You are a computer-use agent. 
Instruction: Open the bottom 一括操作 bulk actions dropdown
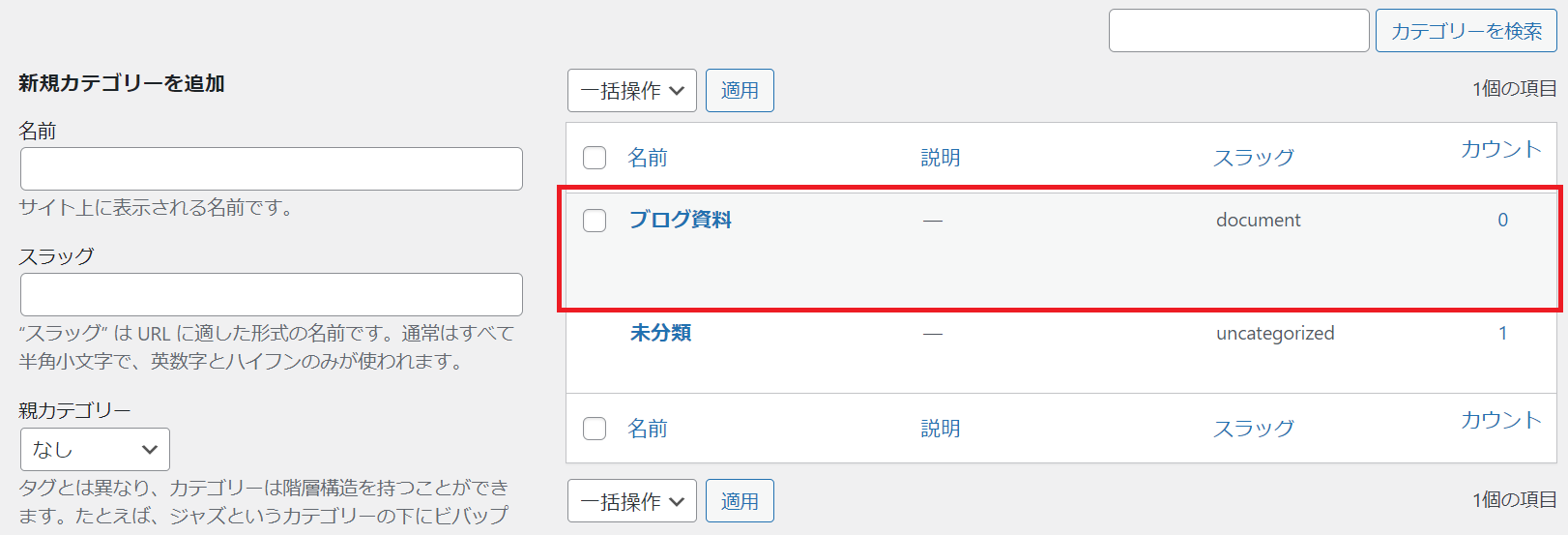(632, 501)
